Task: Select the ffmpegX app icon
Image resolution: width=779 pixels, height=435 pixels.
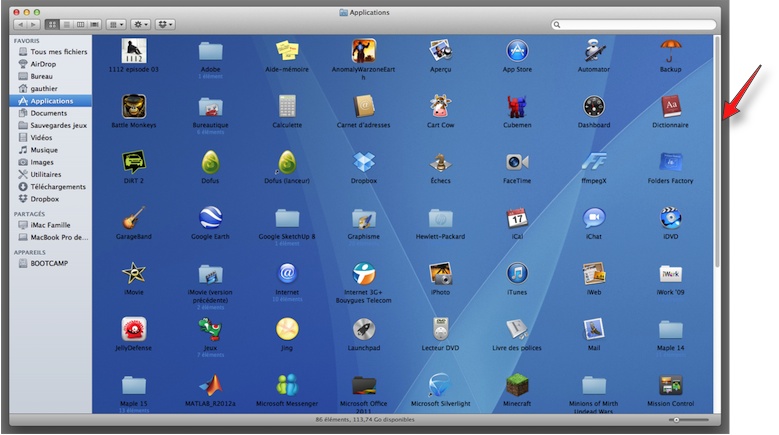Action: 594,162
